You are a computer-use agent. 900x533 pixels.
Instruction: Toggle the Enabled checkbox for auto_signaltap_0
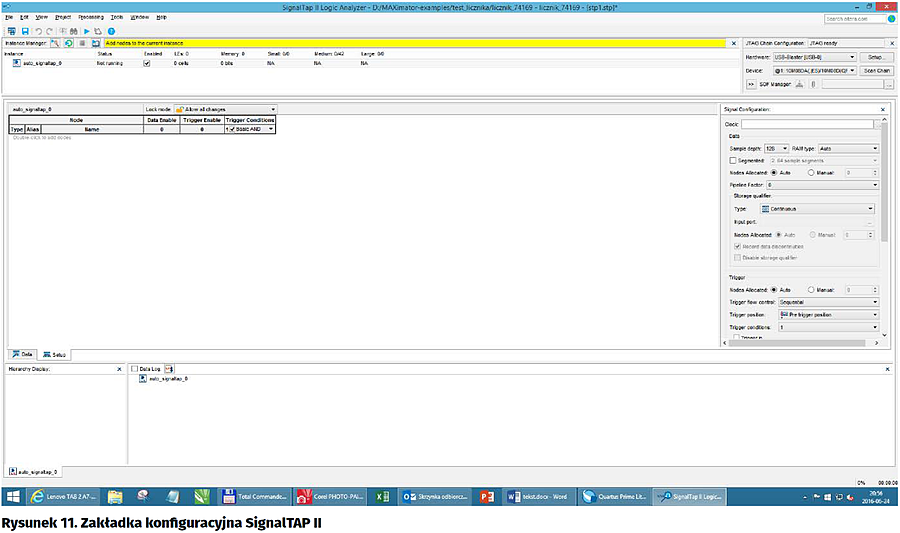click(x=147, y=62)
